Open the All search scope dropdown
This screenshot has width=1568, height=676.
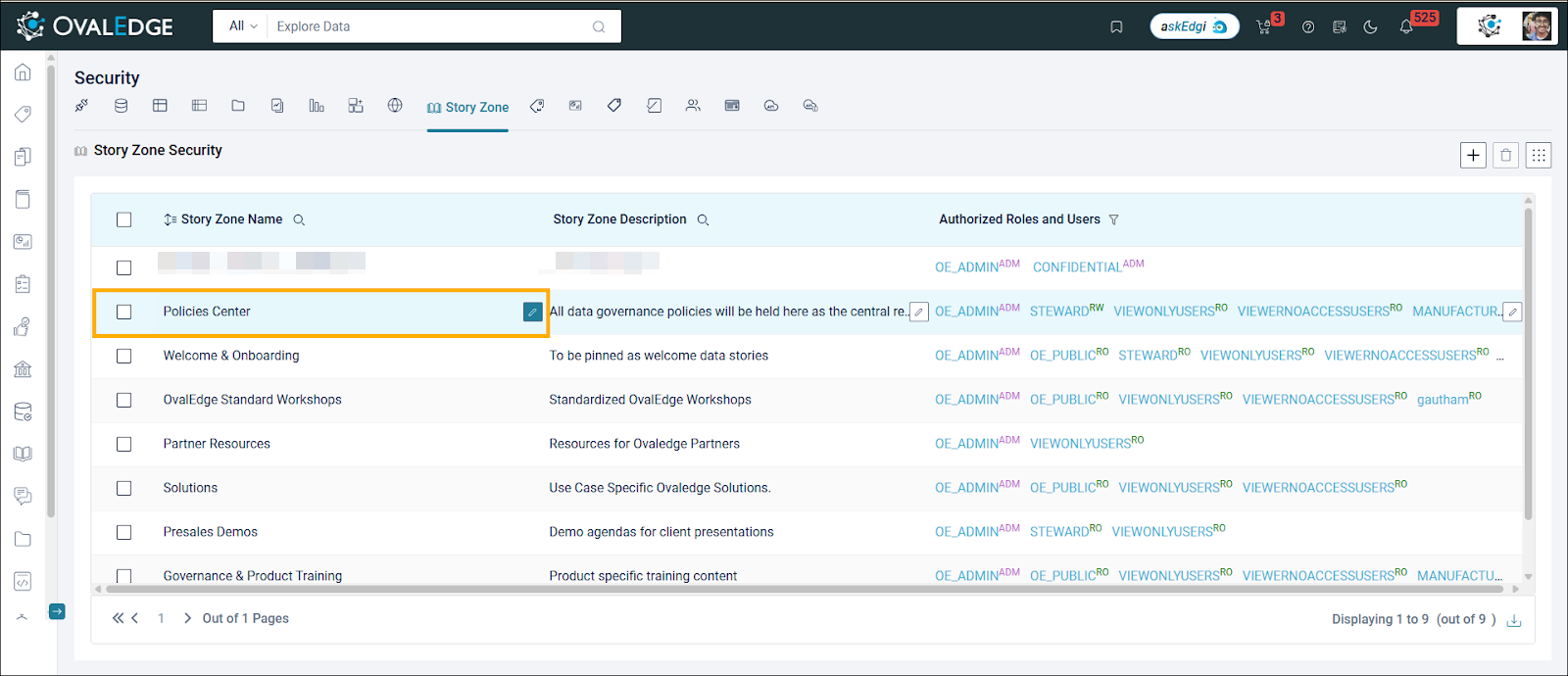[x=242, y=26]
